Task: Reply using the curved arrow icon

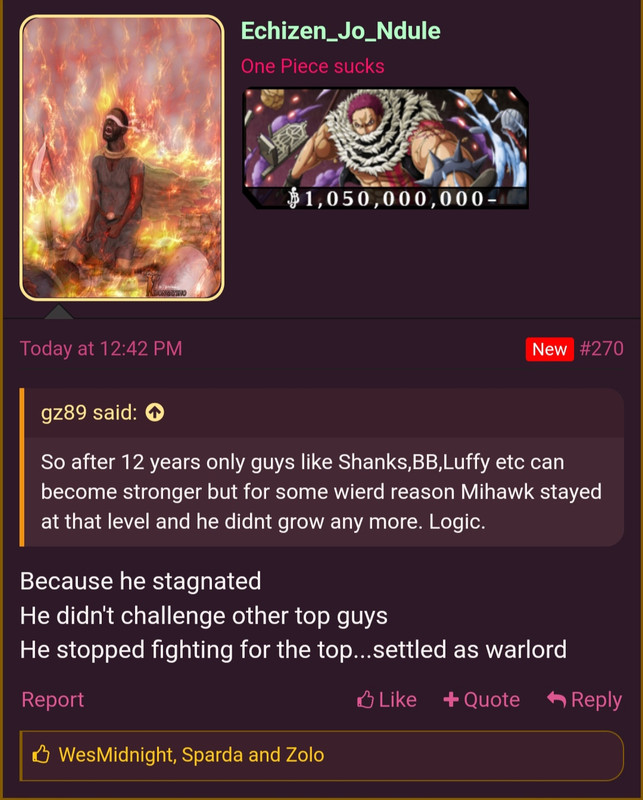Action: [556, 699]
